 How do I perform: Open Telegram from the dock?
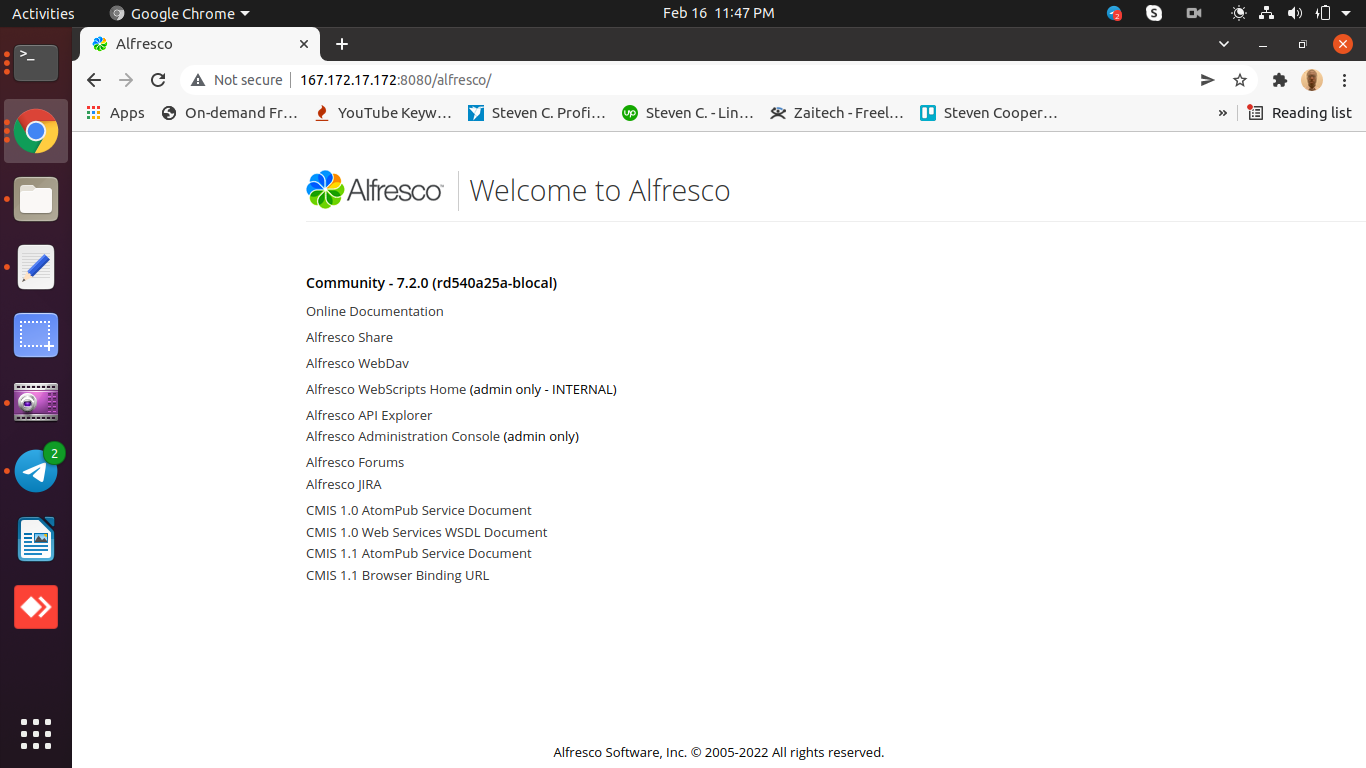pyautogui.click(x=36, y=470)
